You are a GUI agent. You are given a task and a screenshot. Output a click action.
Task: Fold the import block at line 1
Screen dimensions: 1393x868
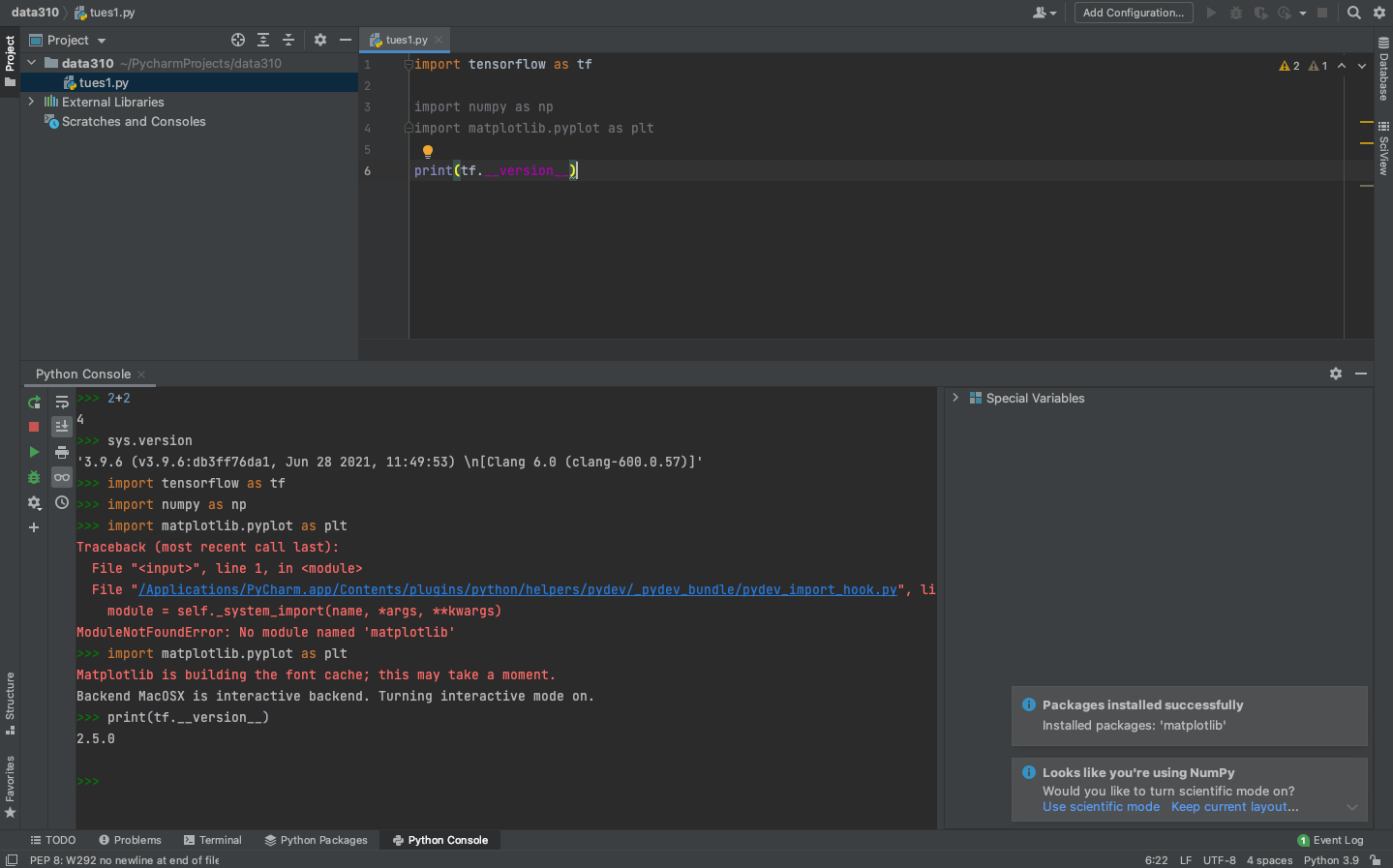409,64
